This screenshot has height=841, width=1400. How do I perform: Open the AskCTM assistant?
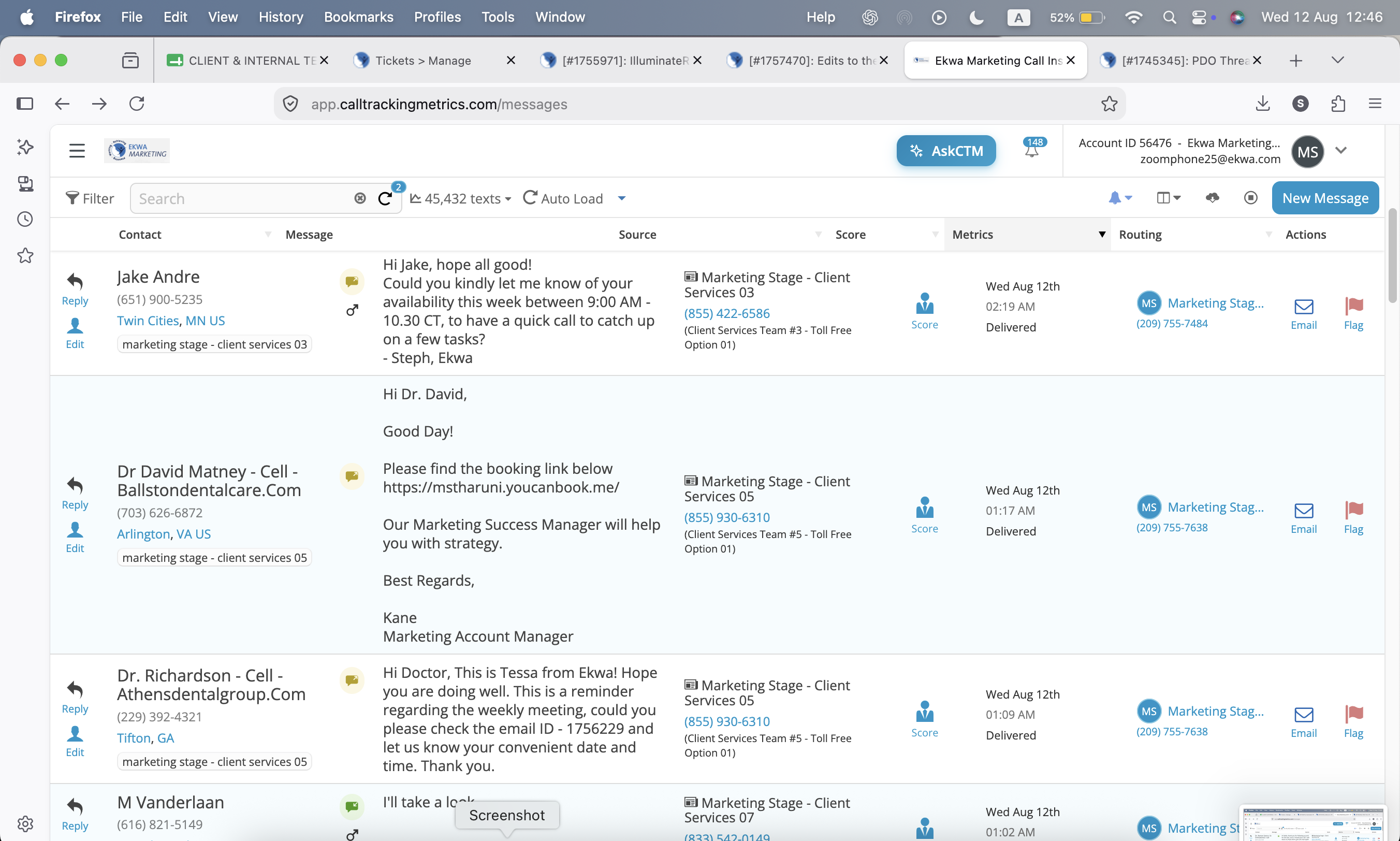point(946,151)
